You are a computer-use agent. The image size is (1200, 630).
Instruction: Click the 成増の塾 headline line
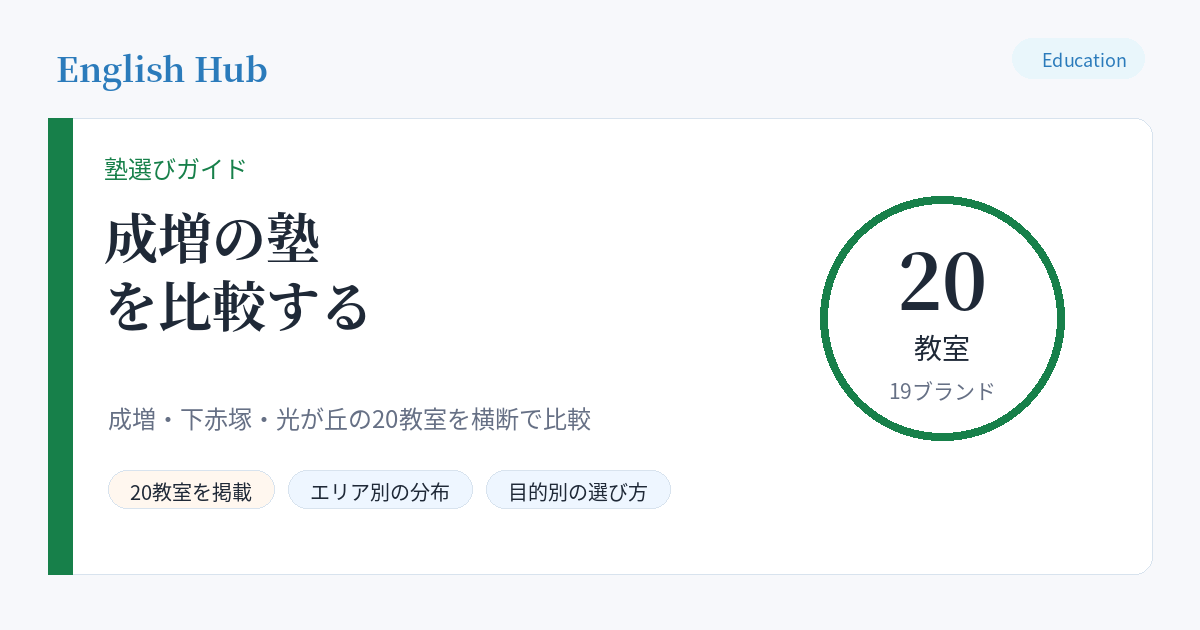click(212, 240)
